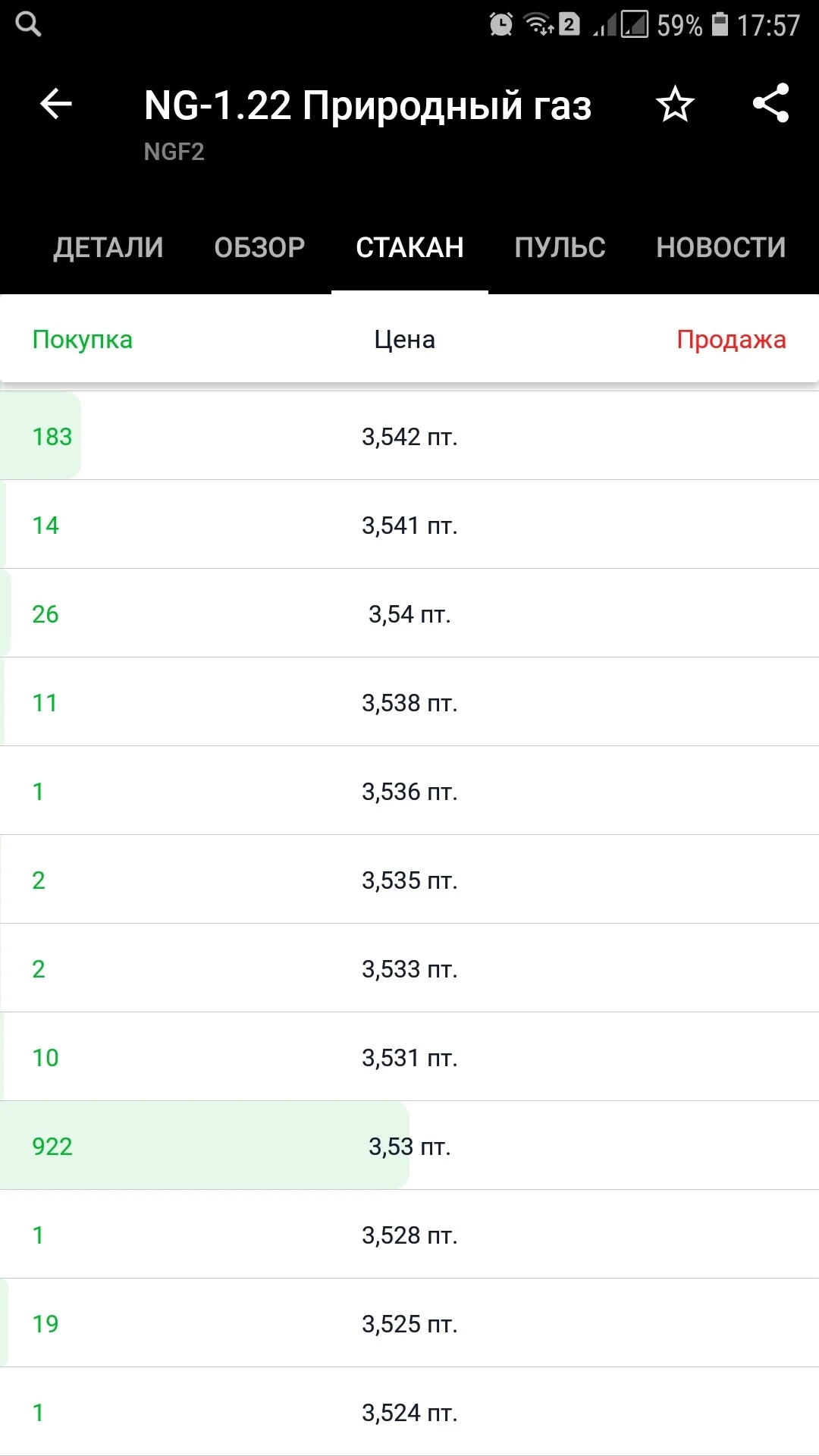Tap the 3,538 пт. price level
This screenshot has width=819, height=1456.
[x=409, y=702]
